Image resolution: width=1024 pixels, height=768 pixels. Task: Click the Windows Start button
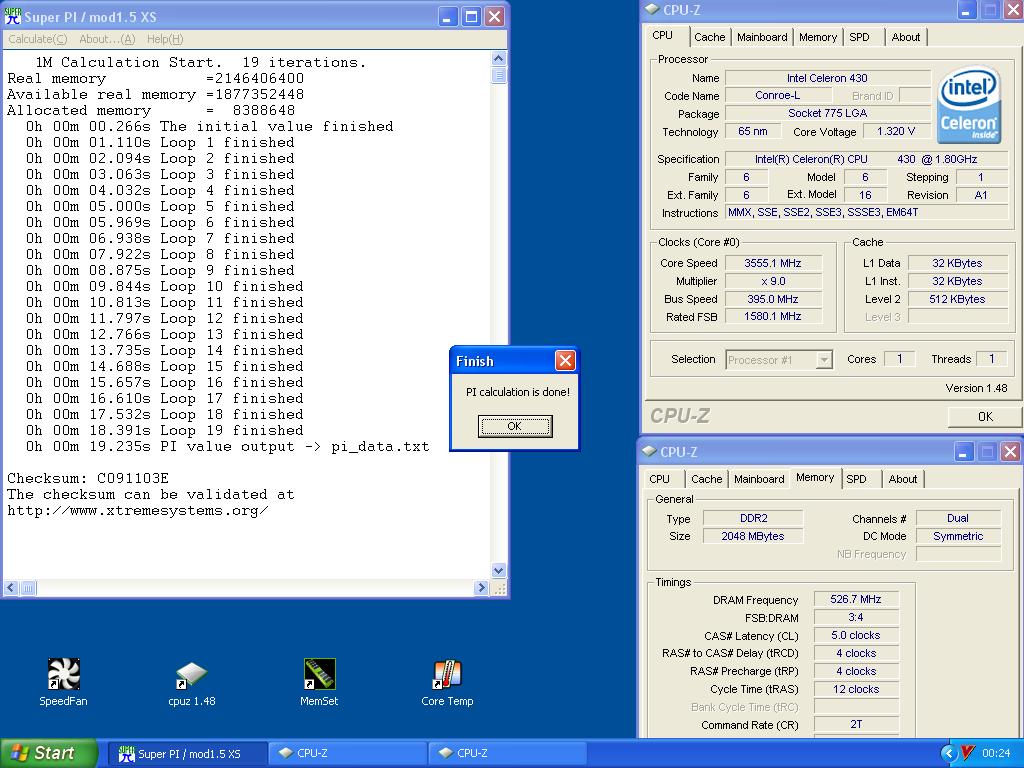48,753
